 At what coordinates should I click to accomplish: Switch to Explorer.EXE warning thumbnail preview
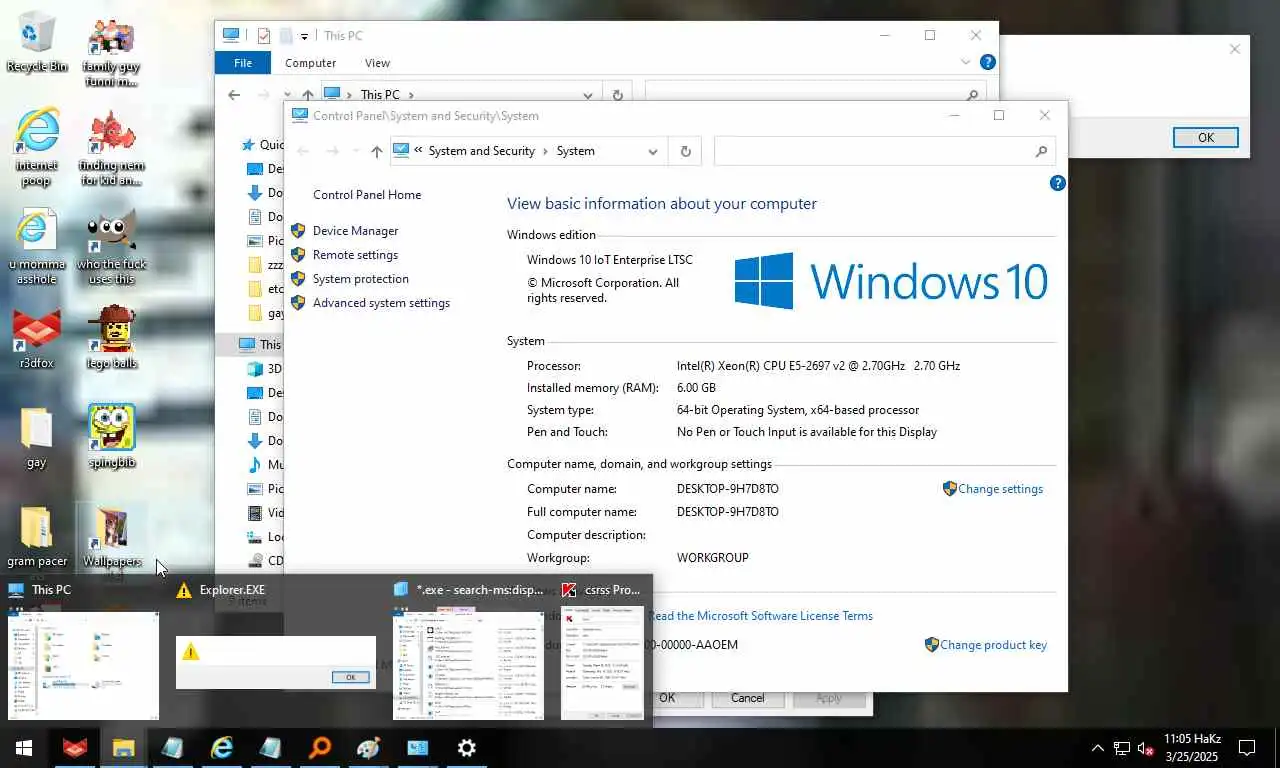(276, 650)
